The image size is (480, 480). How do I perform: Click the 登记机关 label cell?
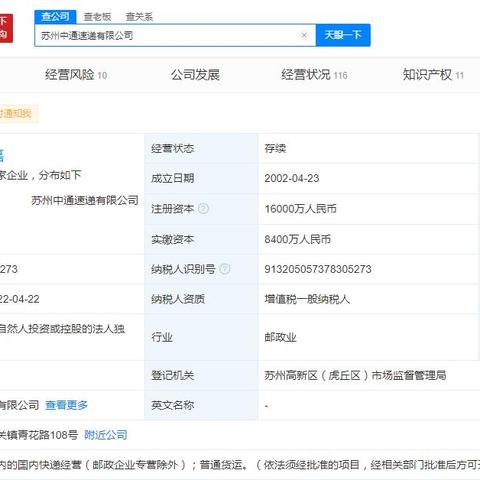[x=201, y=376]
